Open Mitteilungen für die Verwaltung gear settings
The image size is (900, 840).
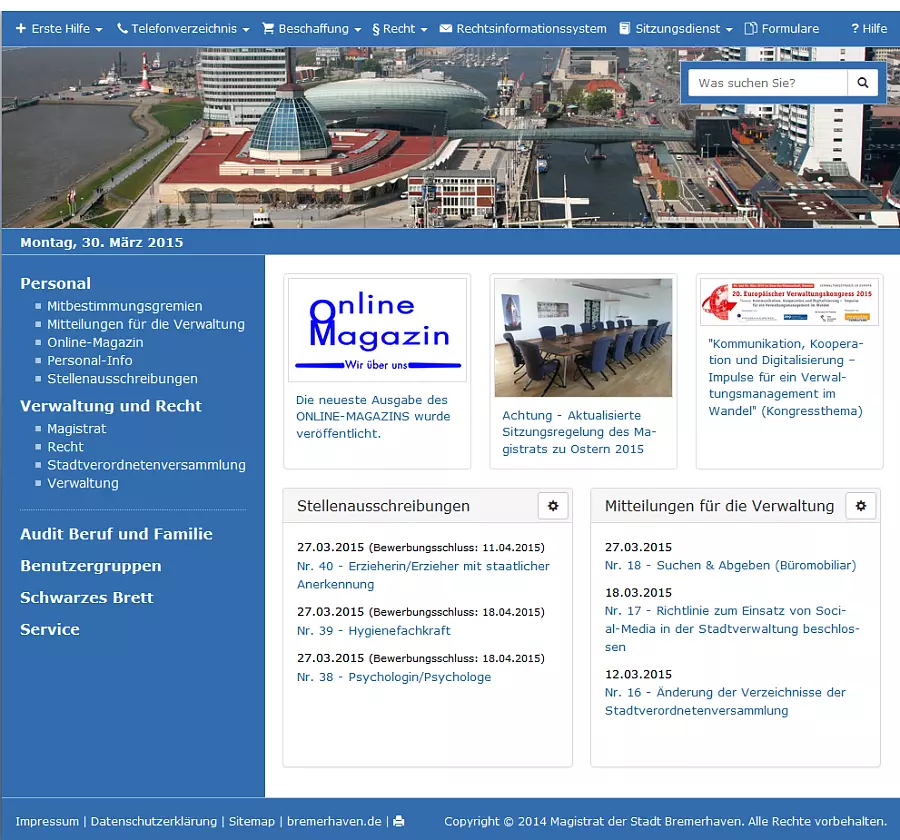coord(860,506)
